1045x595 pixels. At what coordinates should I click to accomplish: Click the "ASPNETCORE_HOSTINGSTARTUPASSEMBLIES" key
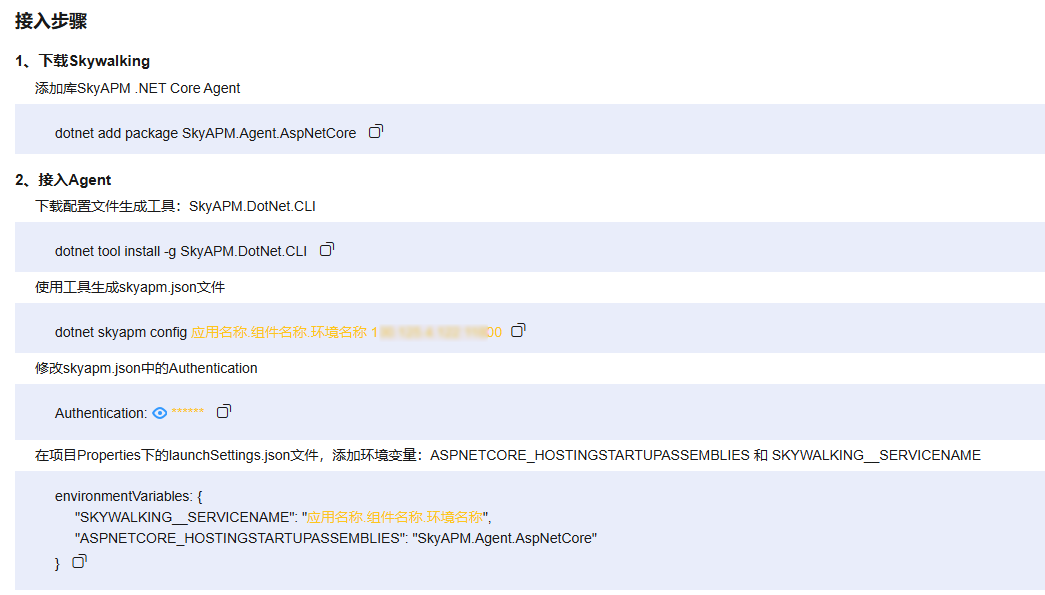241,538
